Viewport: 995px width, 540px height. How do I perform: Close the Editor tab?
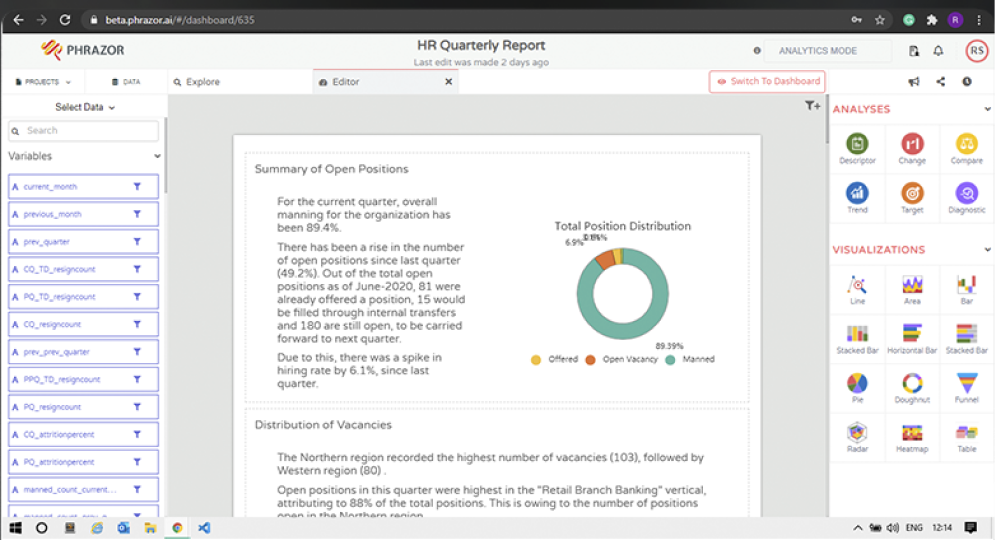pos(448,82)
